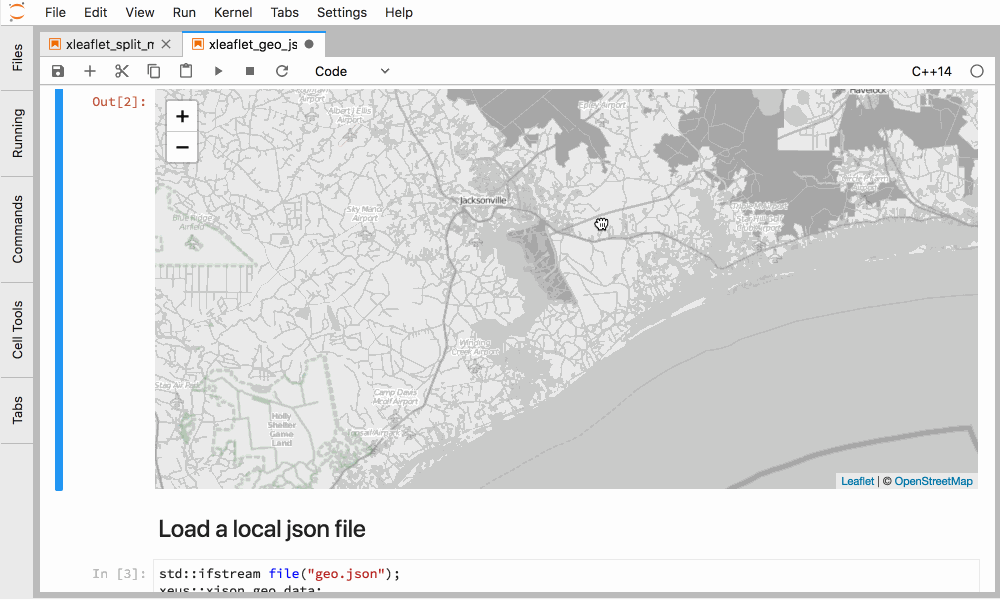Screen dimensions: 1000x600
Task: Collapse cell using the blue collapser bar
Action: [x=59, y=289]
